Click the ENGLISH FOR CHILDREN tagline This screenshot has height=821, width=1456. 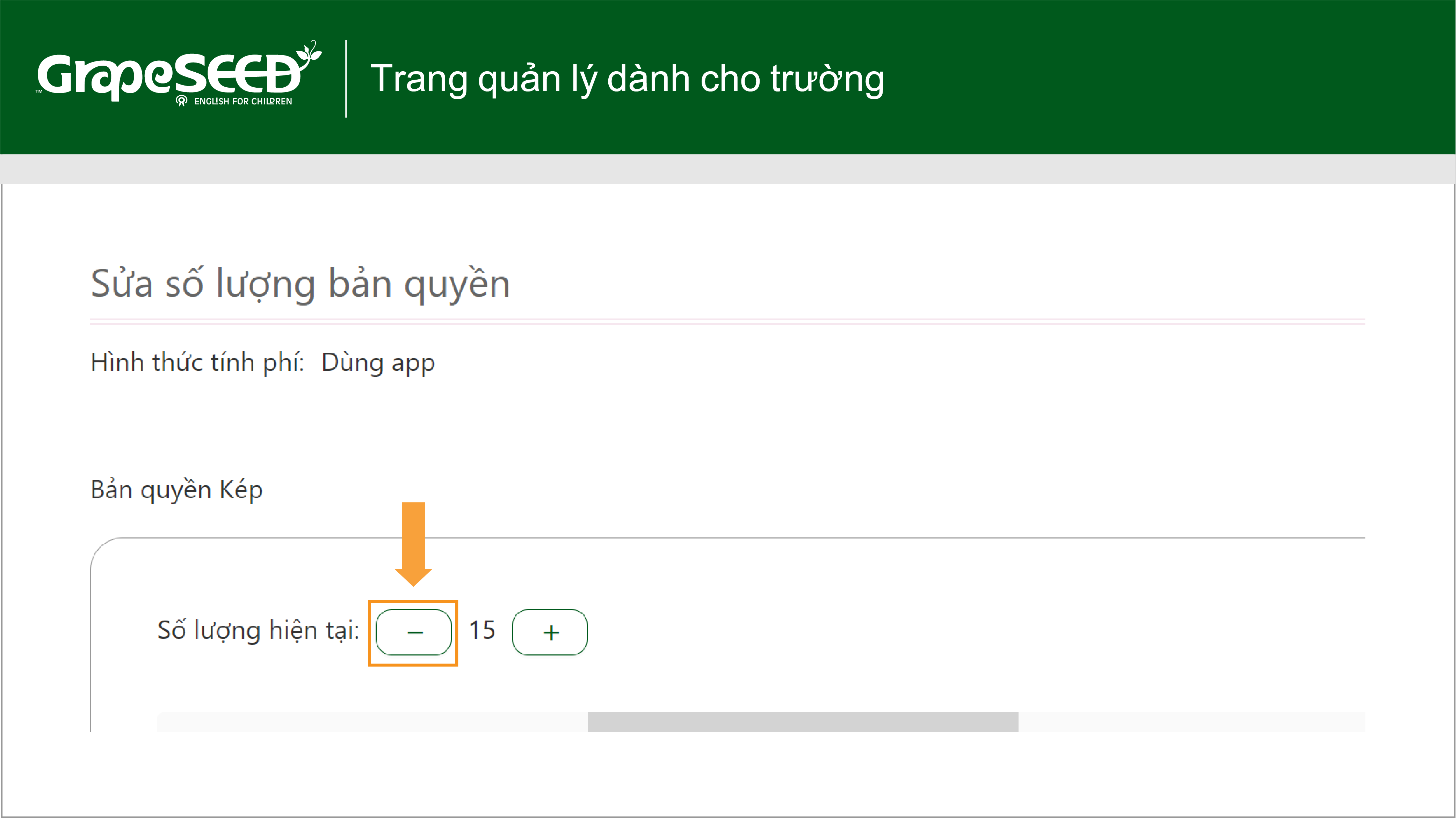(243, 102)
